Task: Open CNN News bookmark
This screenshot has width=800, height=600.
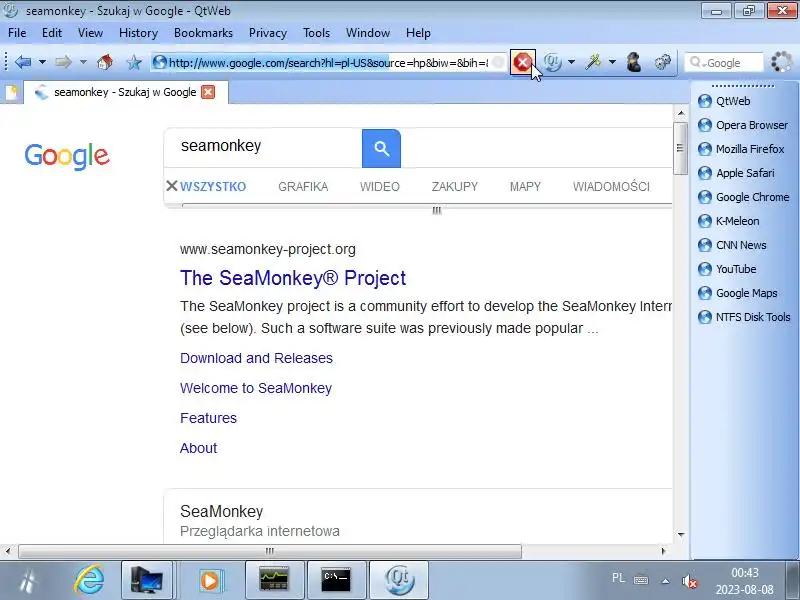Action: pos(732,245)
